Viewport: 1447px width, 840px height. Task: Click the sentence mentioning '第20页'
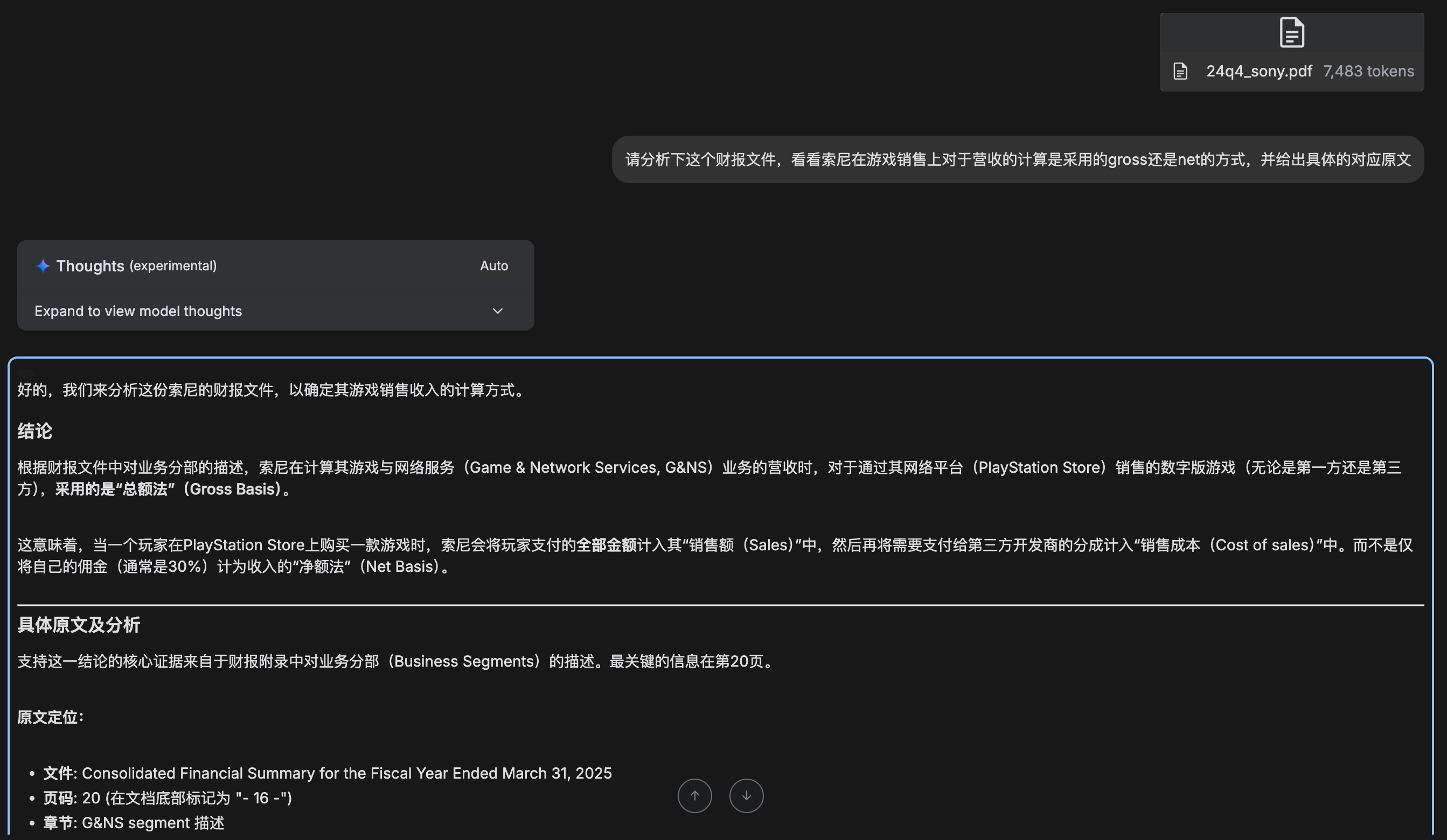tap(397, 661)
